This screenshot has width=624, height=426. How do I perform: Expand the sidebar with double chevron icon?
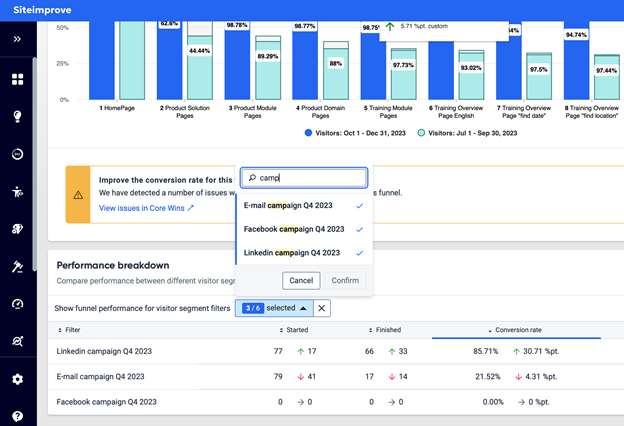point(17,39)
